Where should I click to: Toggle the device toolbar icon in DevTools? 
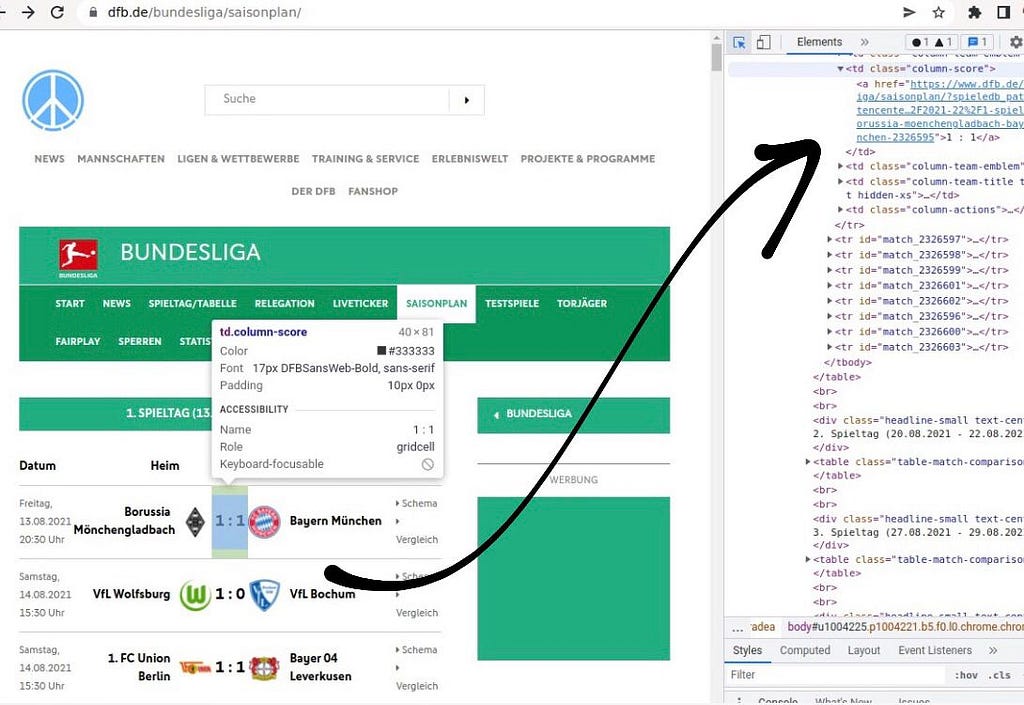[x=763, y=42]
